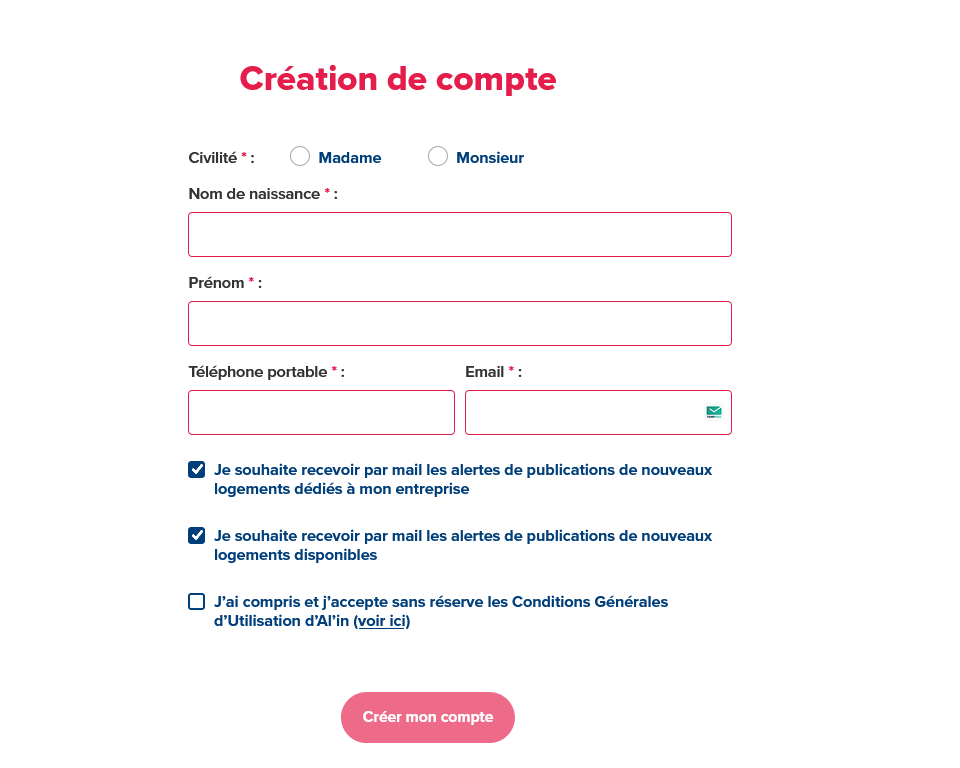This screenshot has height=768, width=960.
Task: Click the bold Monsieur label next to its radio
Action: 489,157
